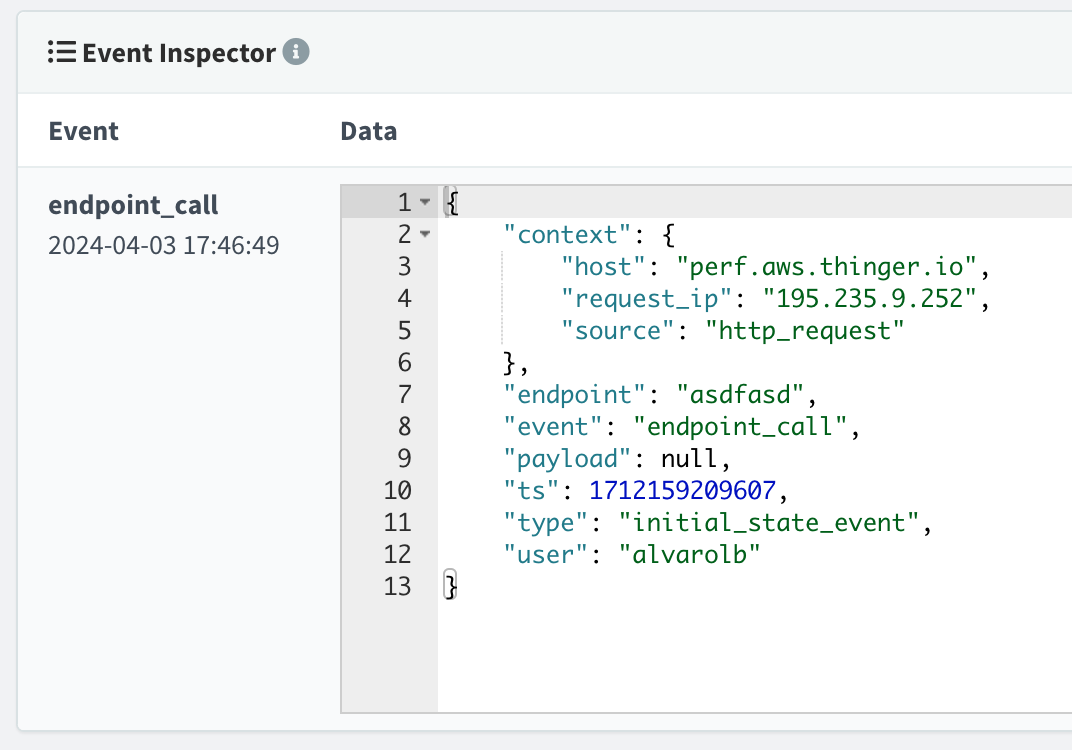Click the value "http_request"
Image resolution: width=1072 pixels, height=750 pixels.
click(x=805, y=331)
